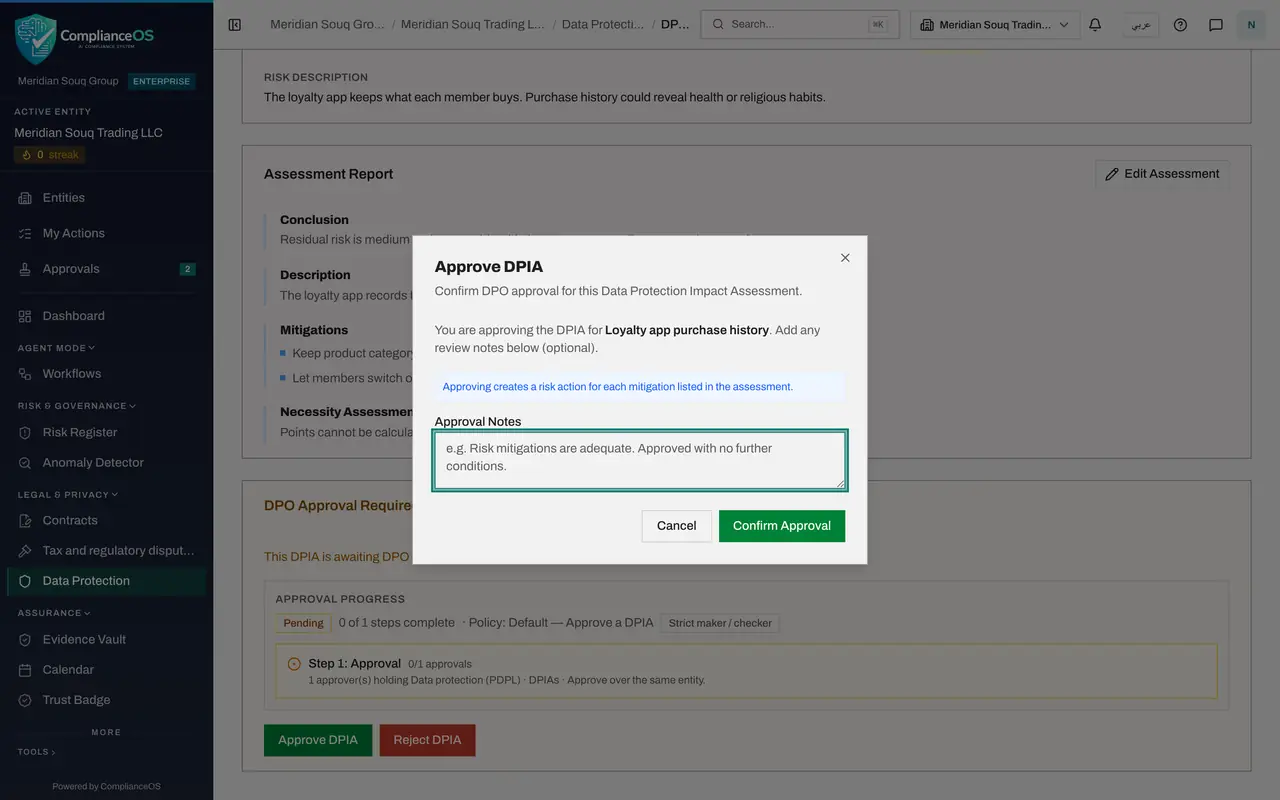Open Data Protection in the sidebar

[106, 581]
